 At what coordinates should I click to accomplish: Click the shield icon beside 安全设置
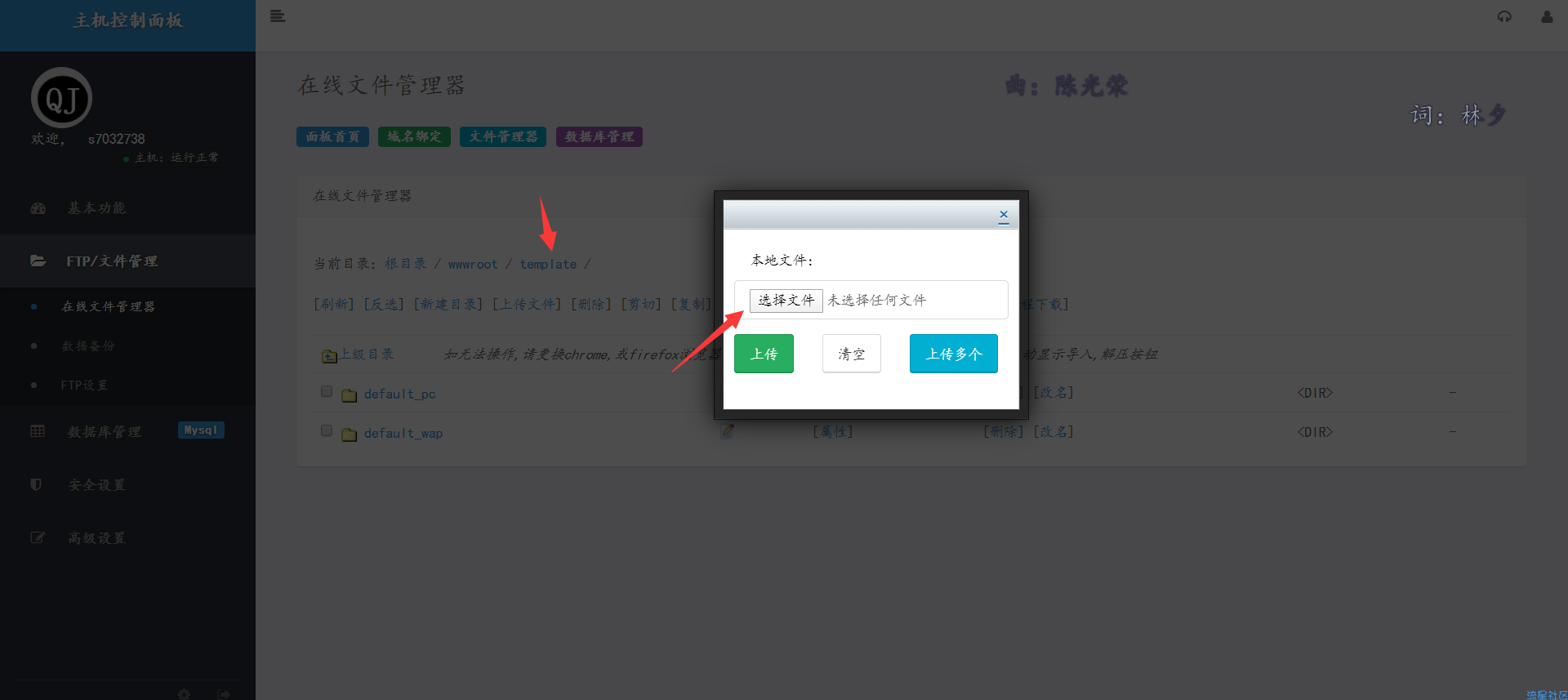point(36,484)
